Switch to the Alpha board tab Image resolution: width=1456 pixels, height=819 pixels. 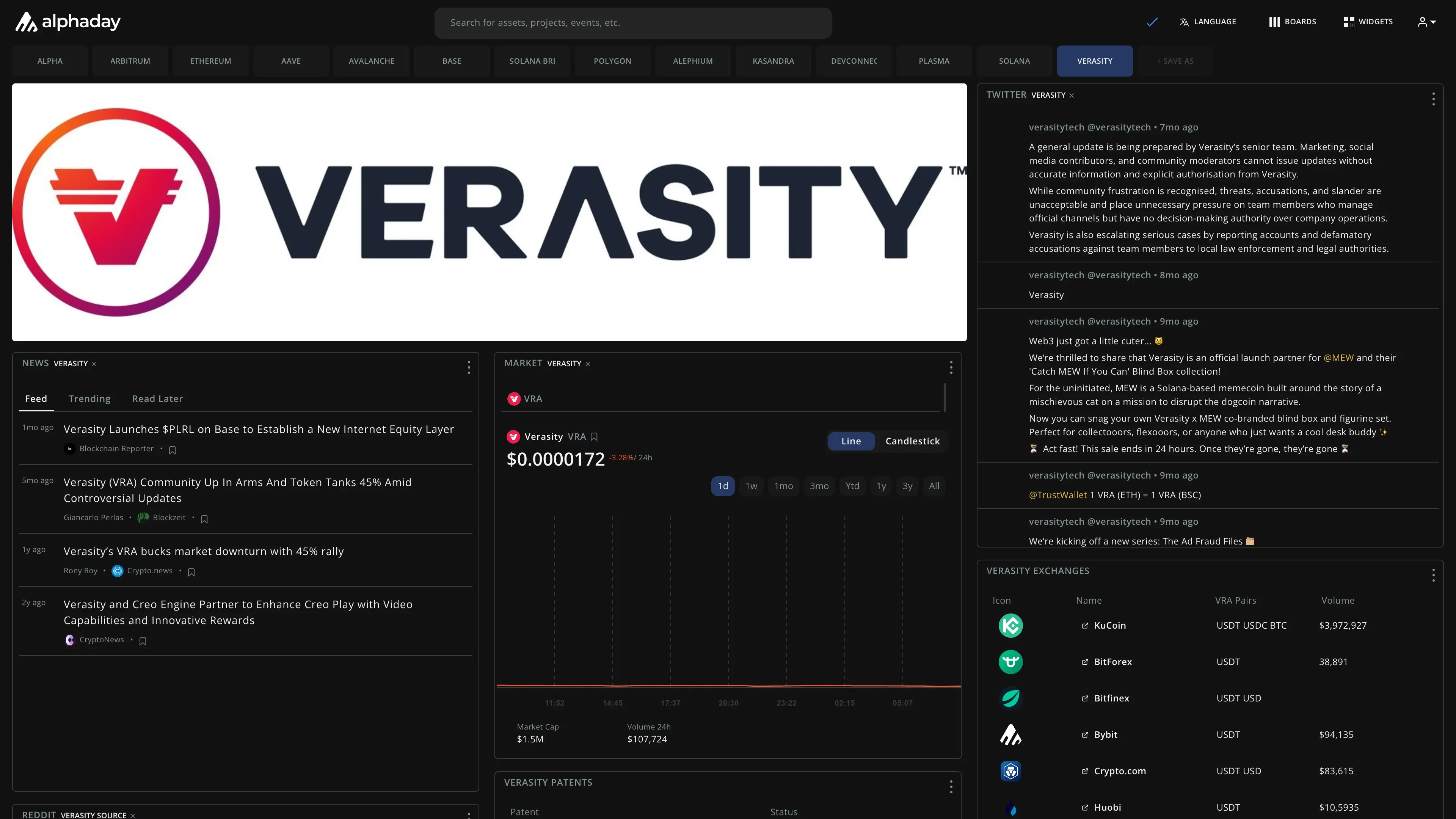pyautogui.click(x=50, y=61)
